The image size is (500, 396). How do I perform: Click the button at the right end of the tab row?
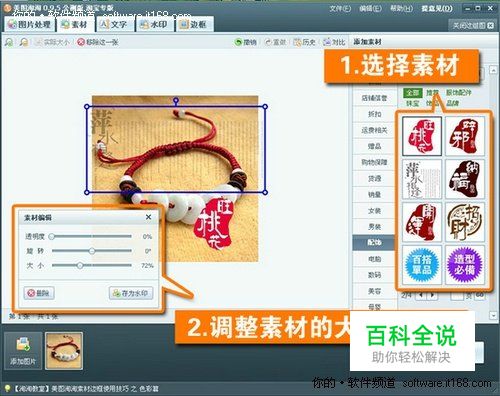pos(472,25)
